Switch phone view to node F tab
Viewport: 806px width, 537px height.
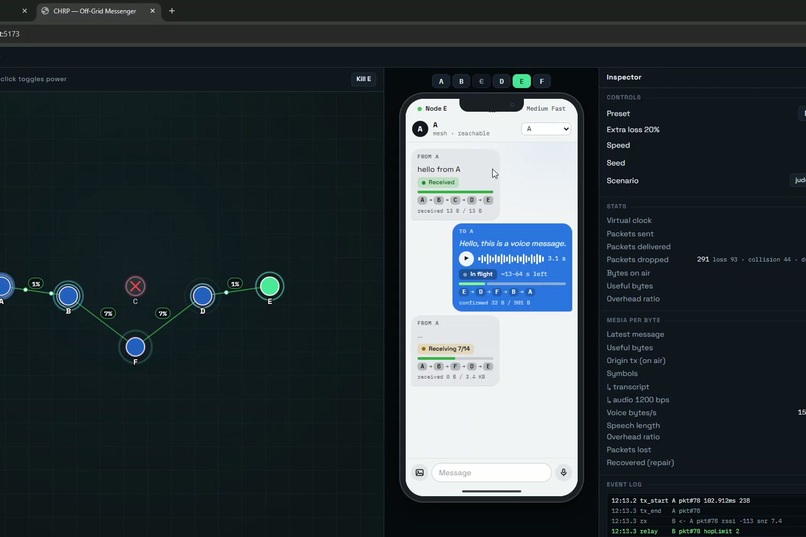point(542,81)
